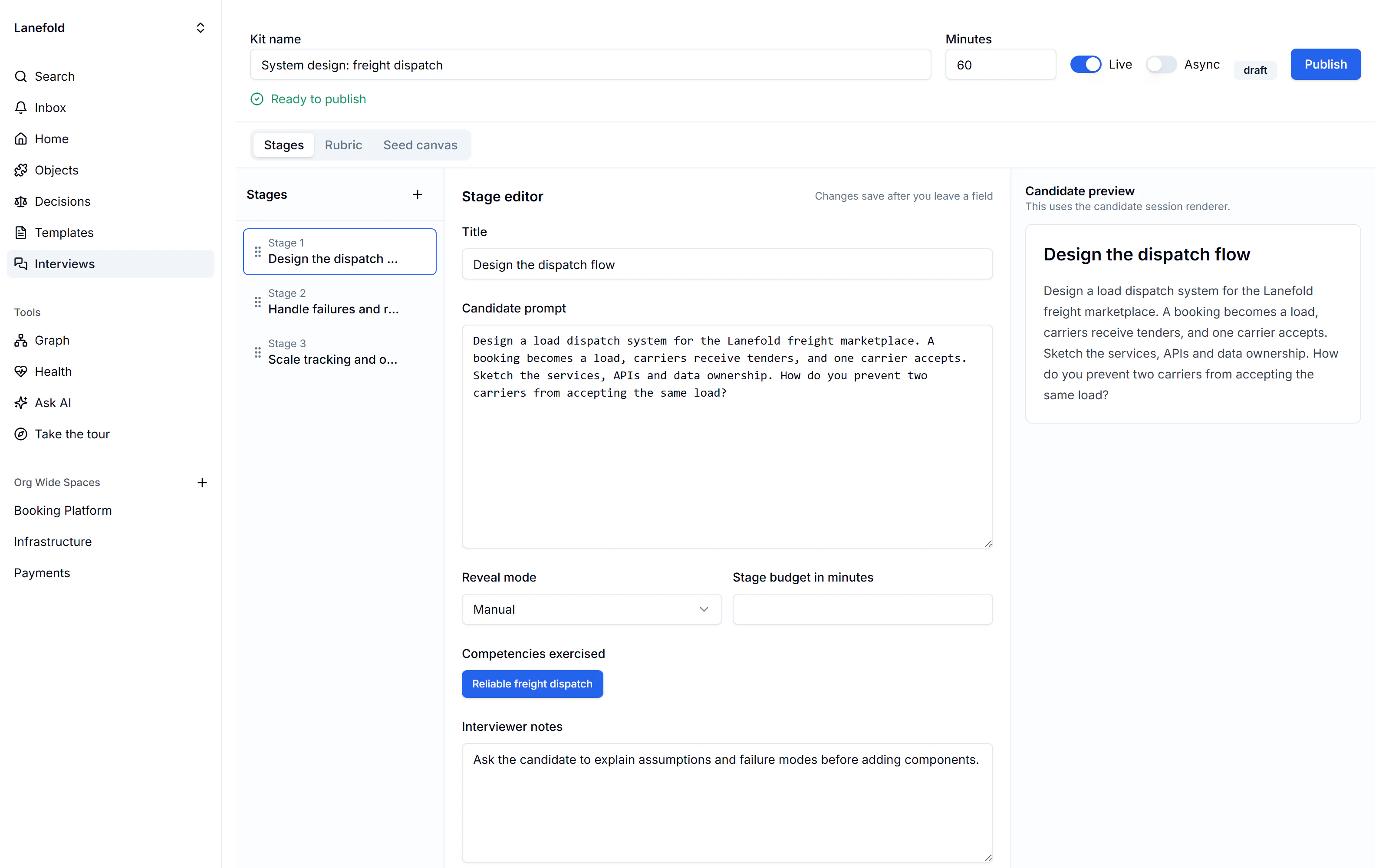Viewport: 1389px width, 868px height.
Task: Open Objects via the puzzle icon
Action: (x=21, y=170)
